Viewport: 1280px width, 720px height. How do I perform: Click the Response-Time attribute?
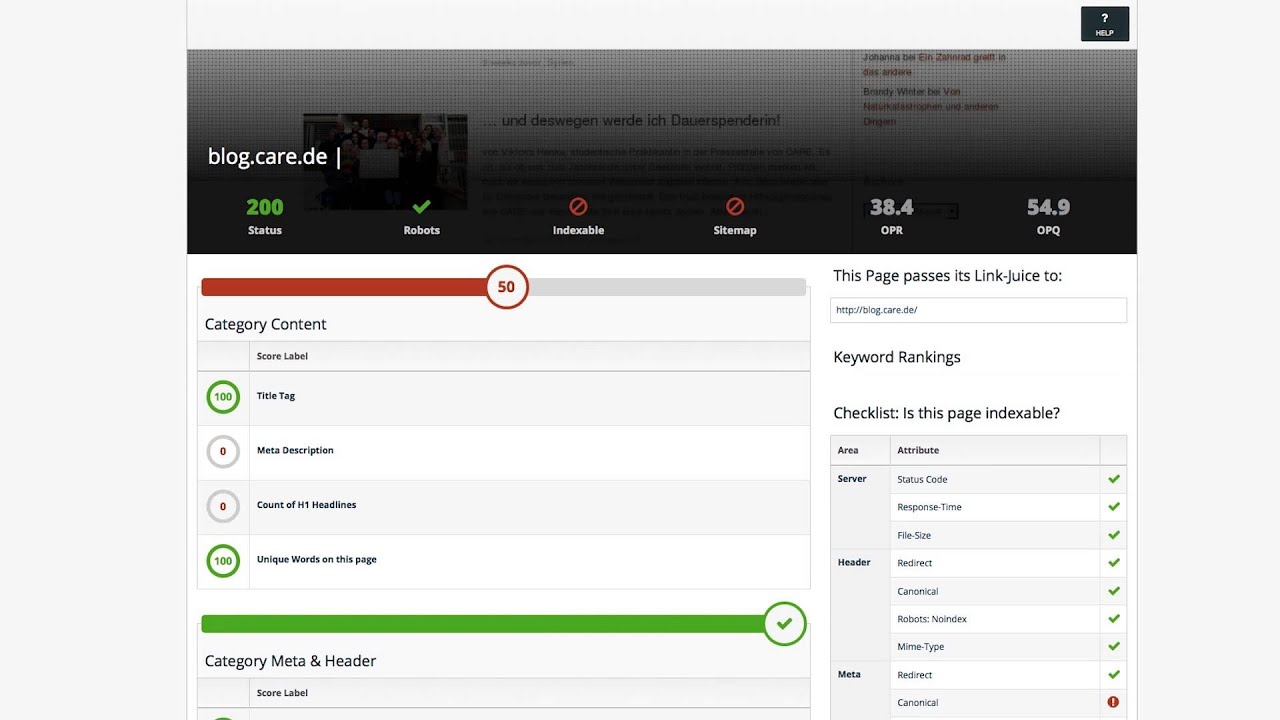click(929, 507)
